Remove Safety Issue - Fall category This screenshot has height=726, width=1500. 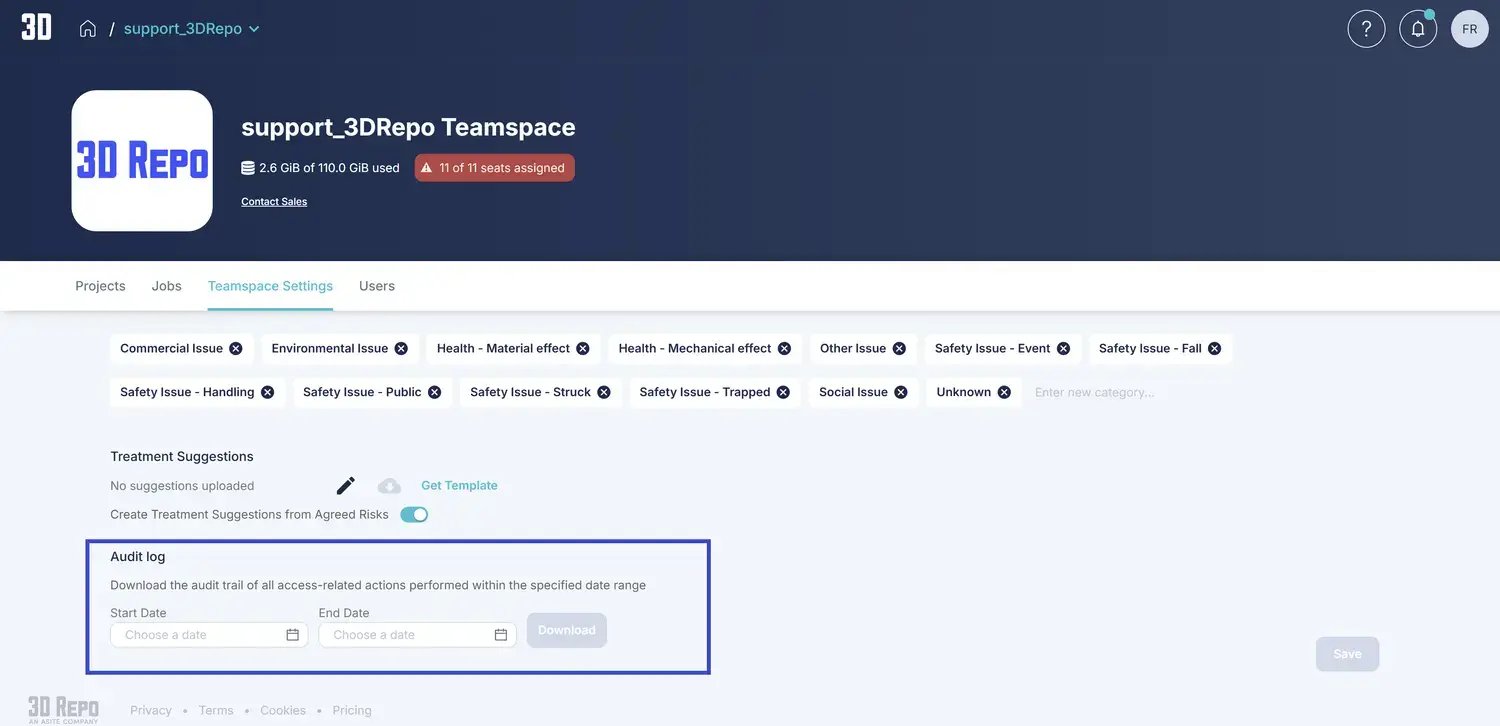pos(1215,348)
